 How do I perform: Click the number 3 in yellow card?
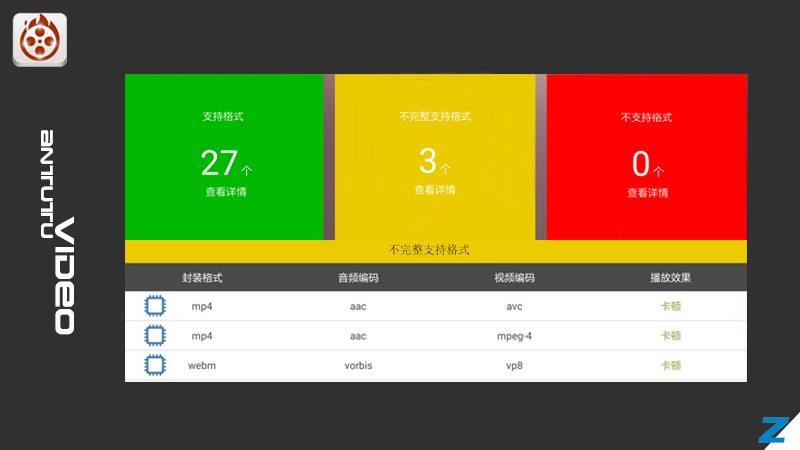tap(428, 161)
